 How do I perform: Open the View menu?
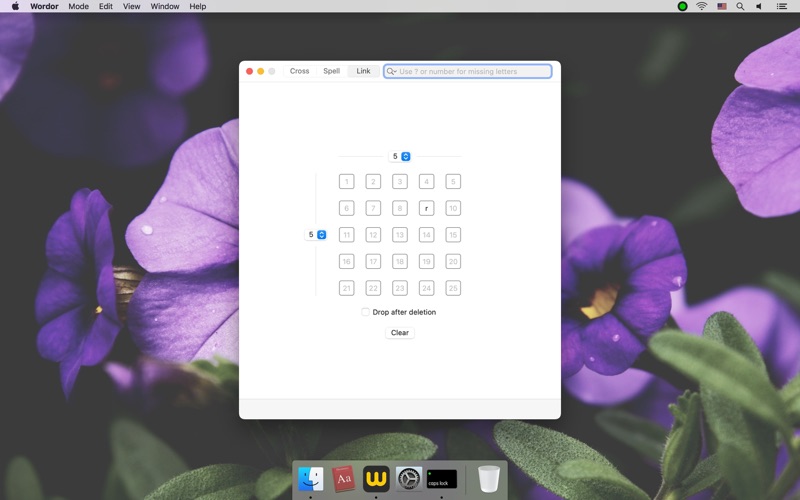point(131,6)
